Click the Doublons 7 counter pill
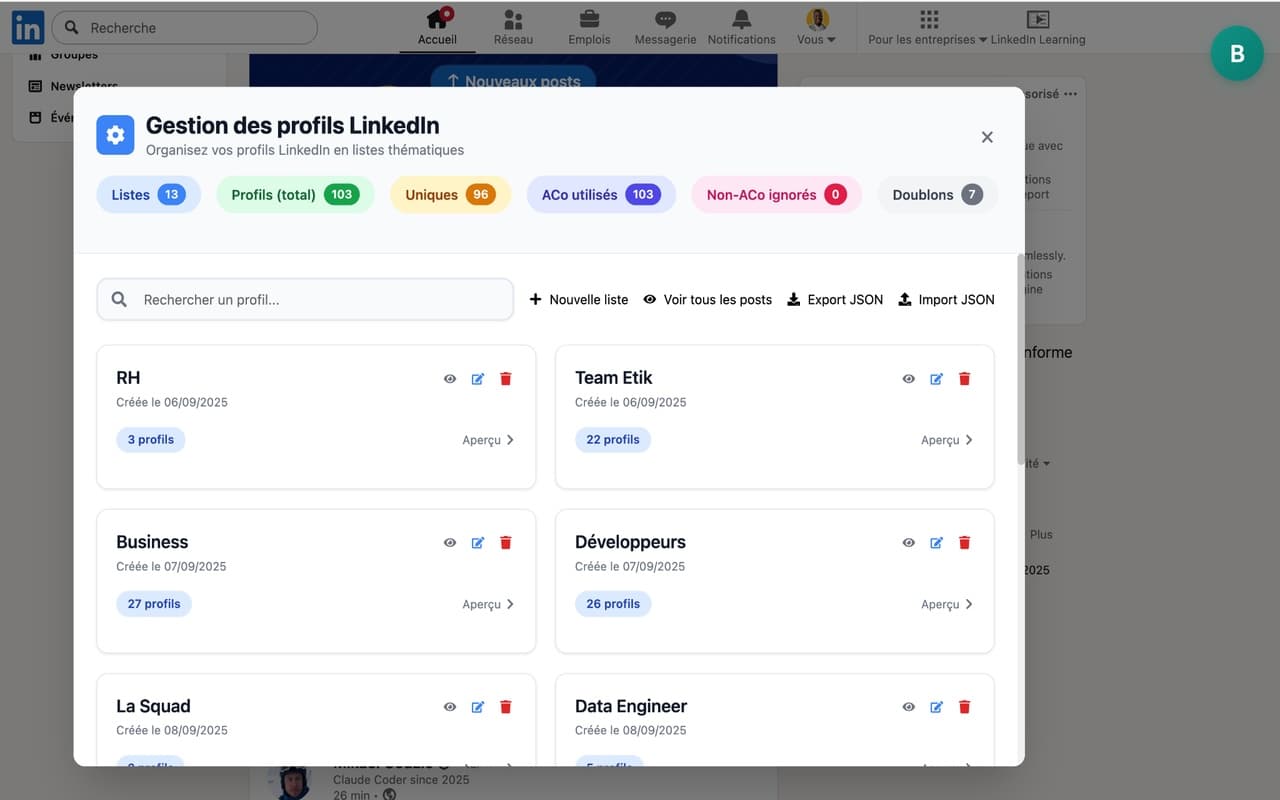The height and width of the screenshot is (800, 1280). (936, 194)
